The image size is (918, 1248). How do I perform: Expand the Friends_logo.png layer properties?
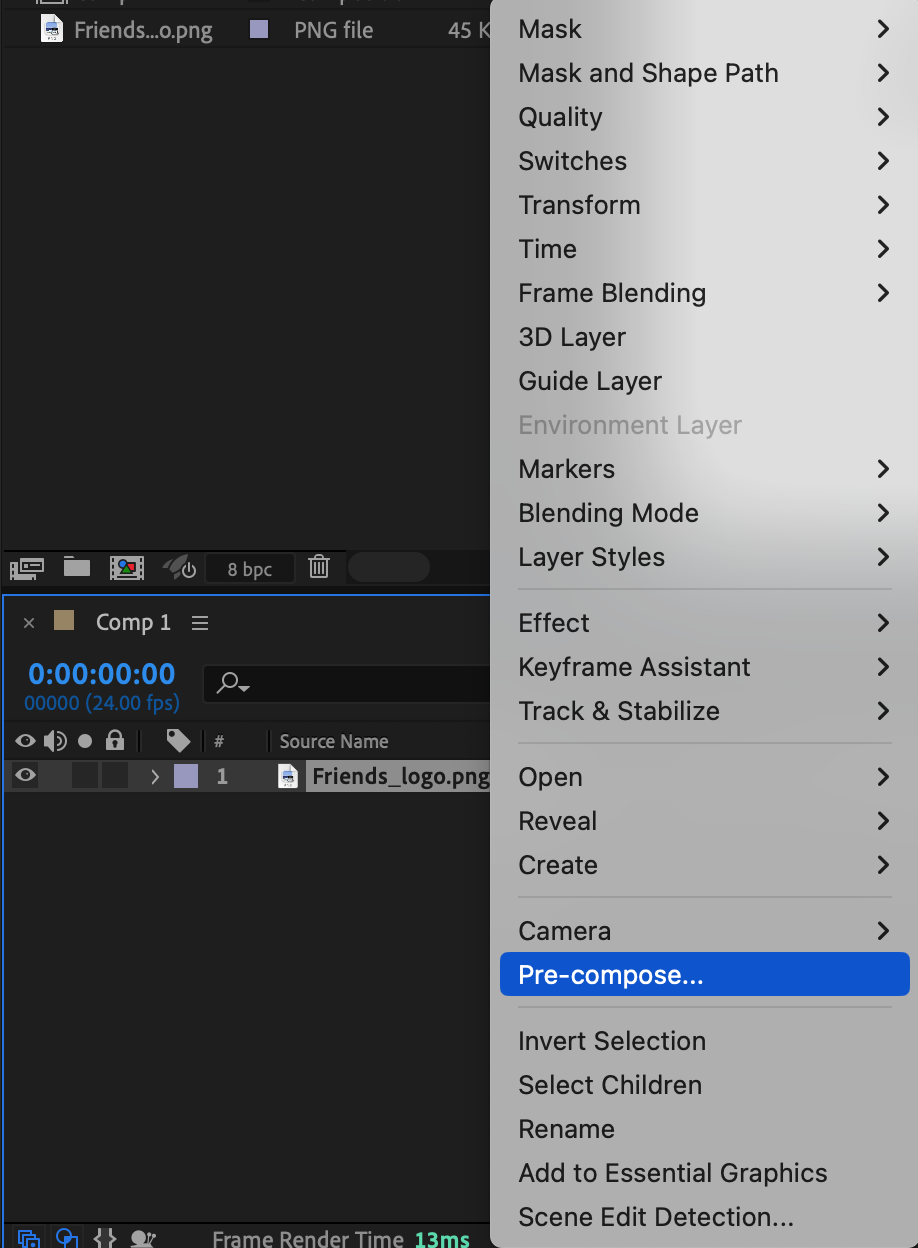pyautogui.click(x=154, y=776)
